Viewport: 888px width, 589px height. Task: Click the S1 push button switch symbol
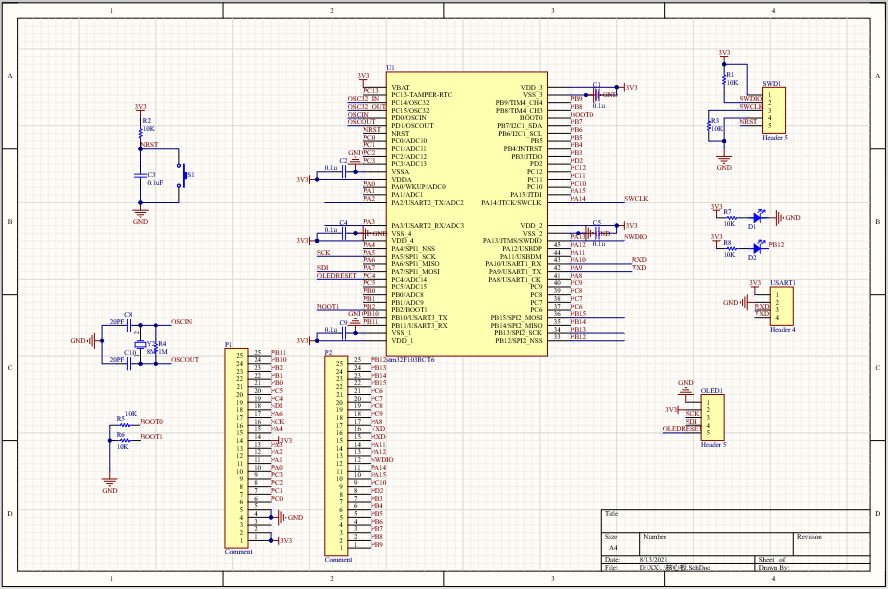point(182,175)
